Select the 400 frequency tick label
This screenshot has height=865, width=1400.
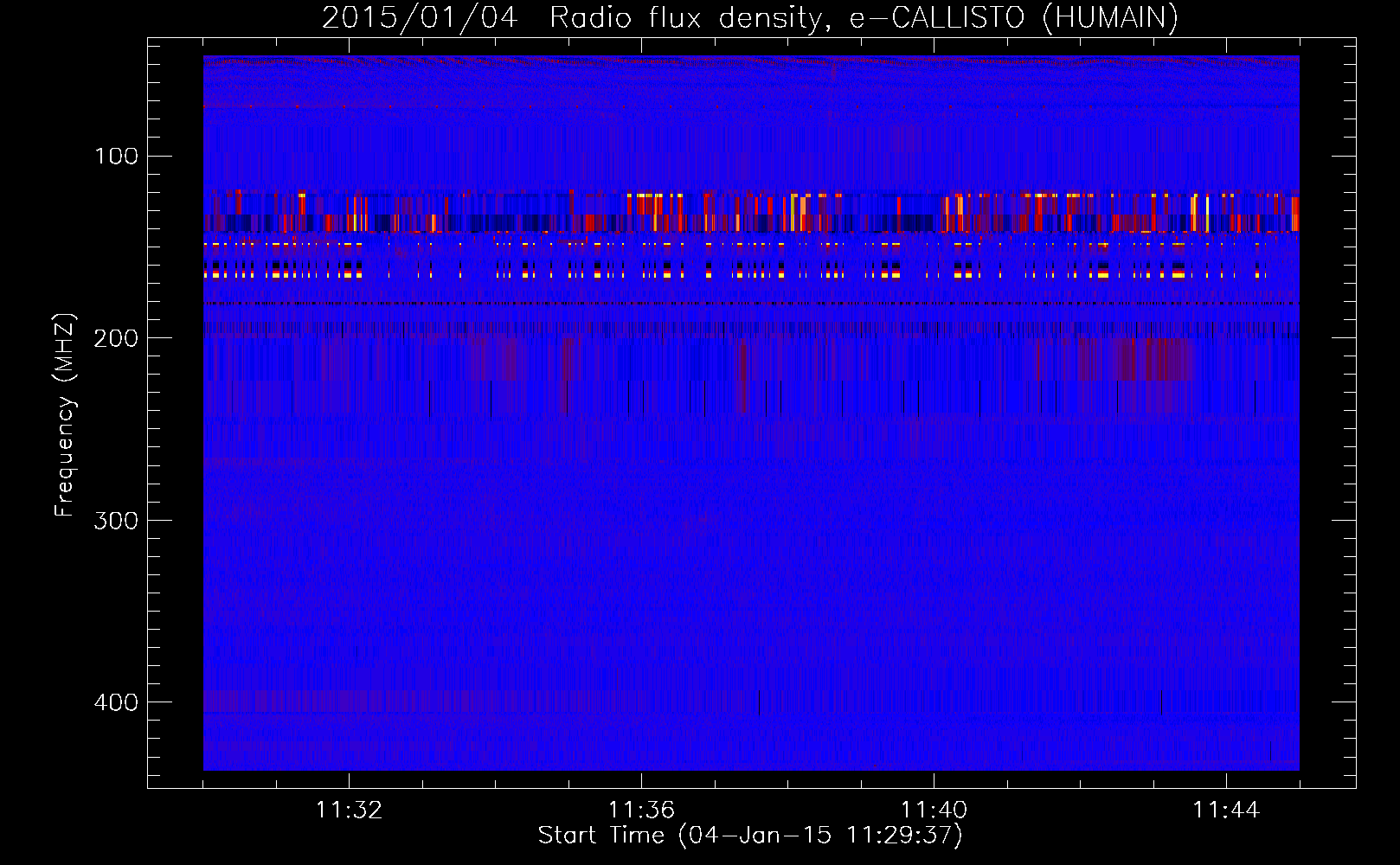point(117,702)
